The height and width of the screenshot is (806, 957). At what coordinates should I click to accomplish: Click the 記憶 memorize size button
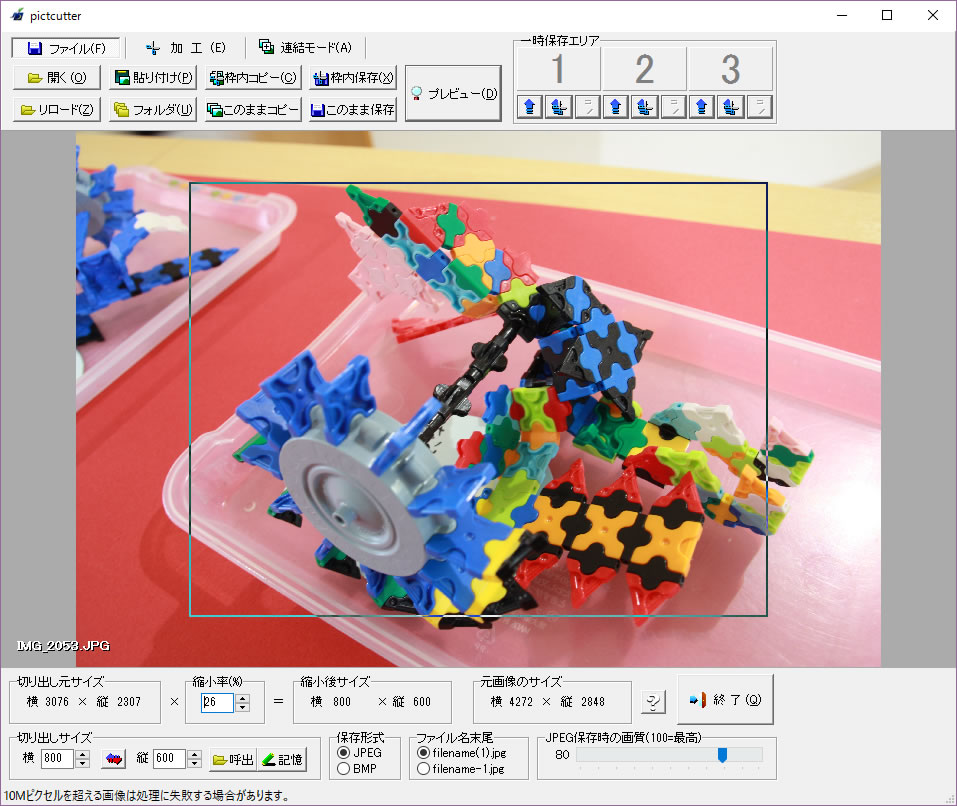tap(282, 760)
